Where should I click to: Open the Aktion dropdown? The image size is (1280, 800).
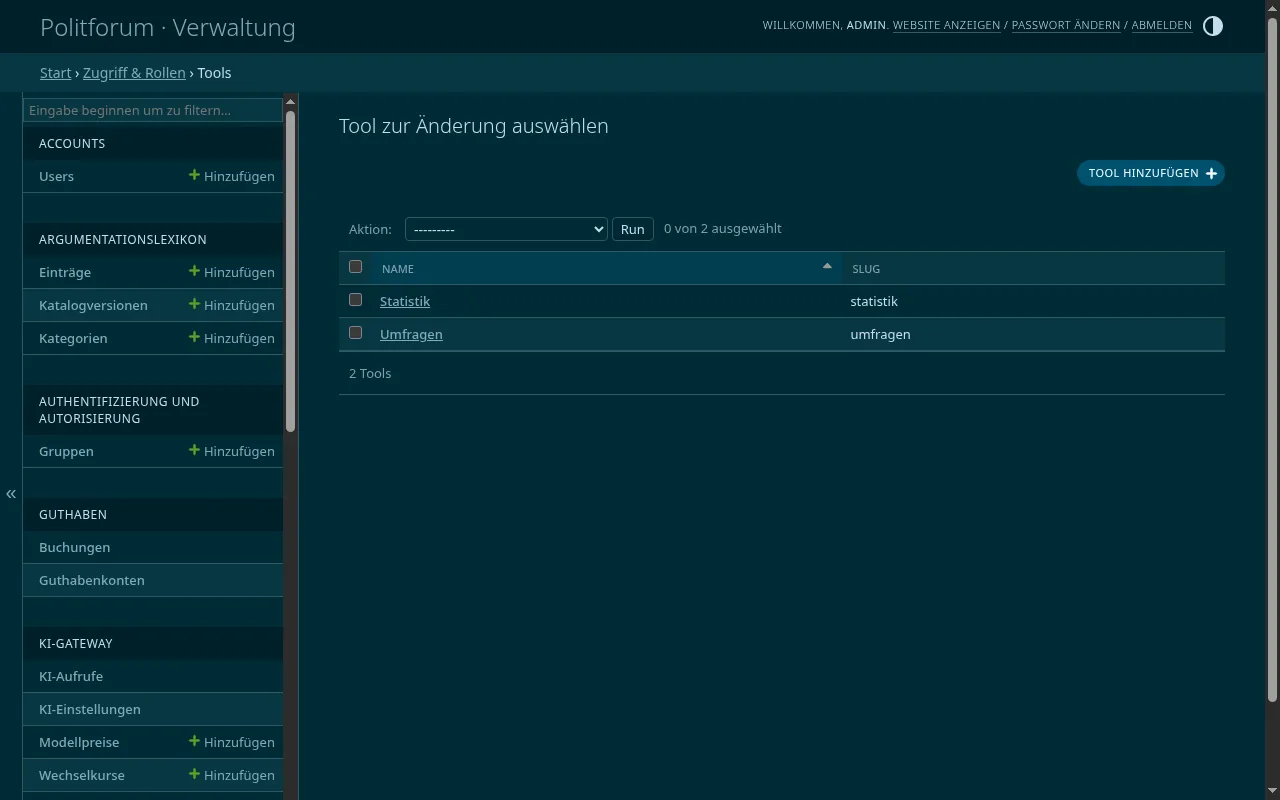(506, 229)
